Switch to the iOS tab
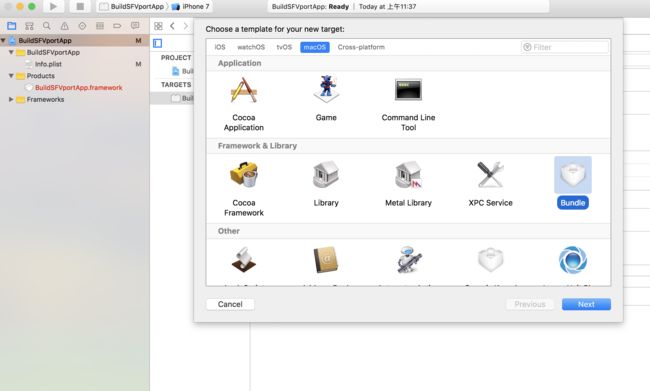 (220, 47)
